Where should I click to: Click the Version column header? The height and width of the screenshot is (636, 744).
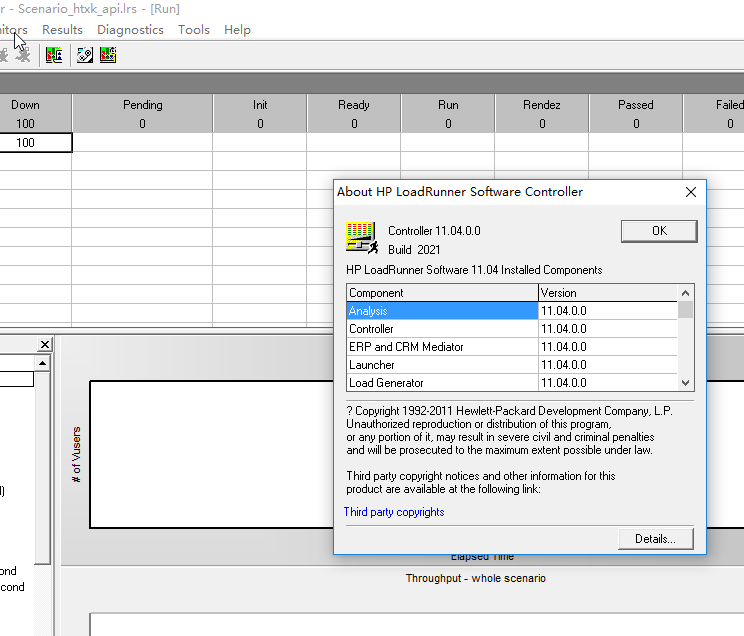coord(608,293)
